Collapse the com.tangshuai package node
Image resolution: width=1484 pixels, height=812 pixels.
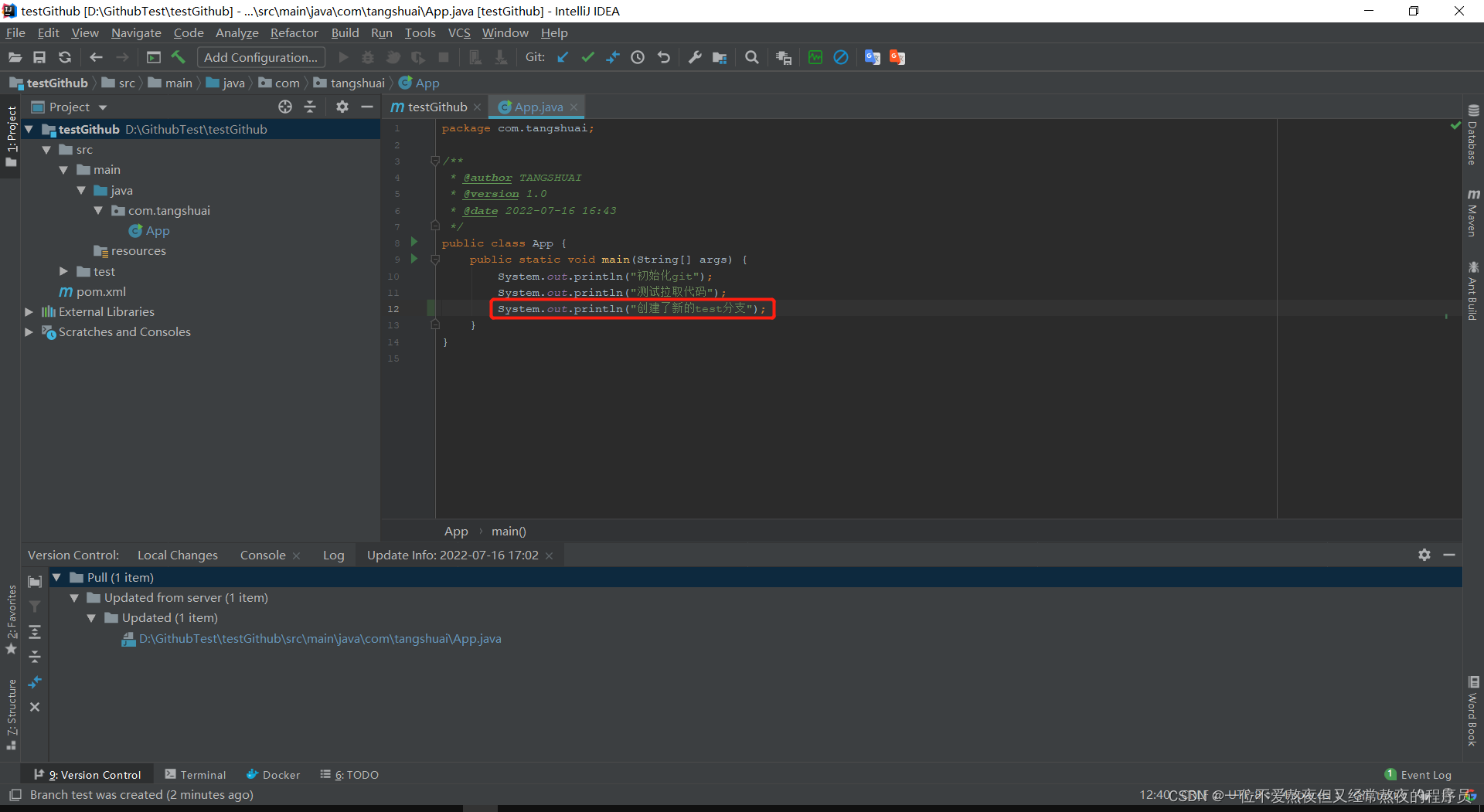pyautogui.click(x=98, y=210)
